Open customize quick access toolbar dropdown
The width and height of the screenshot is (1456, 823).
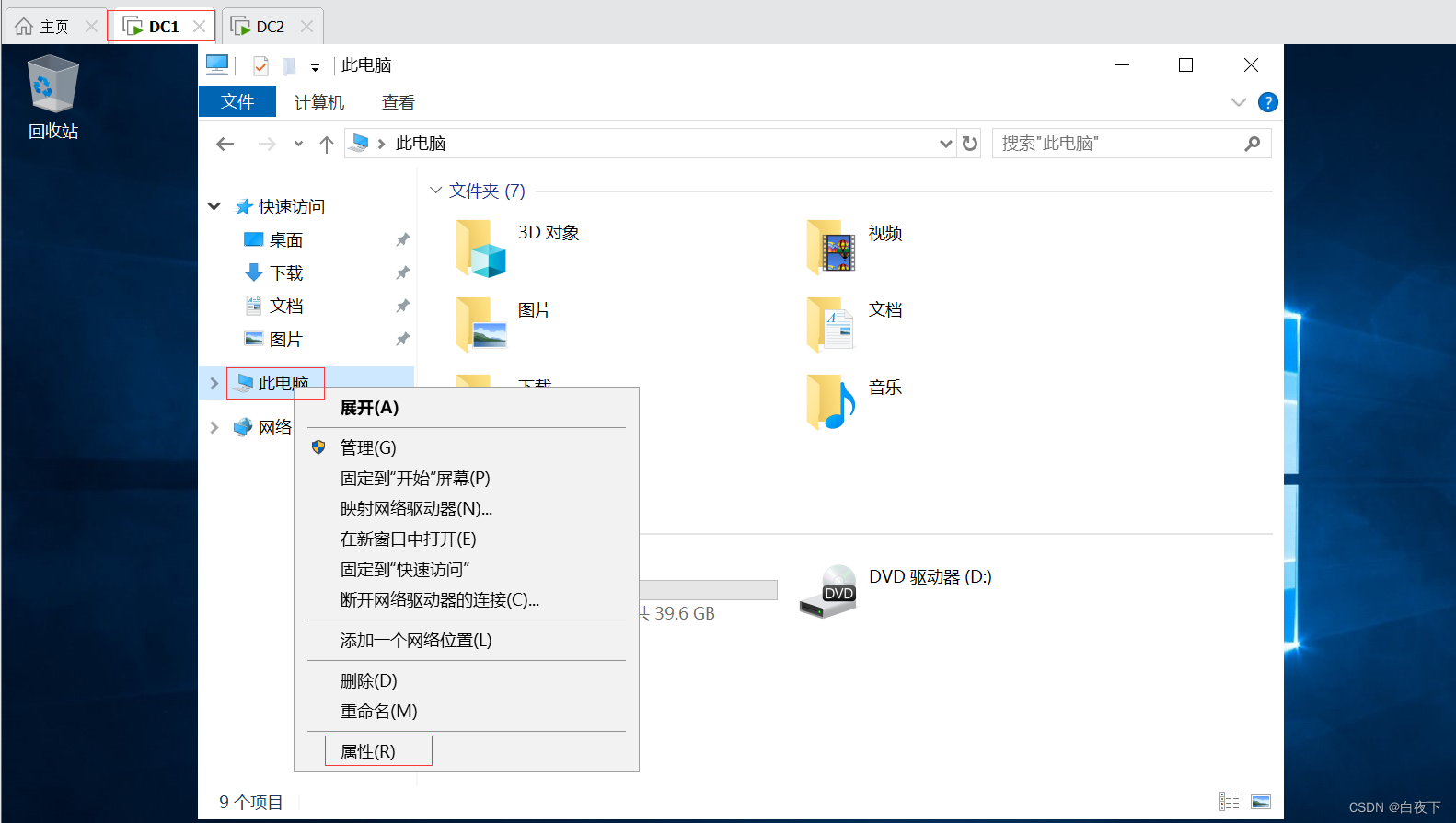tap(315, 67)
